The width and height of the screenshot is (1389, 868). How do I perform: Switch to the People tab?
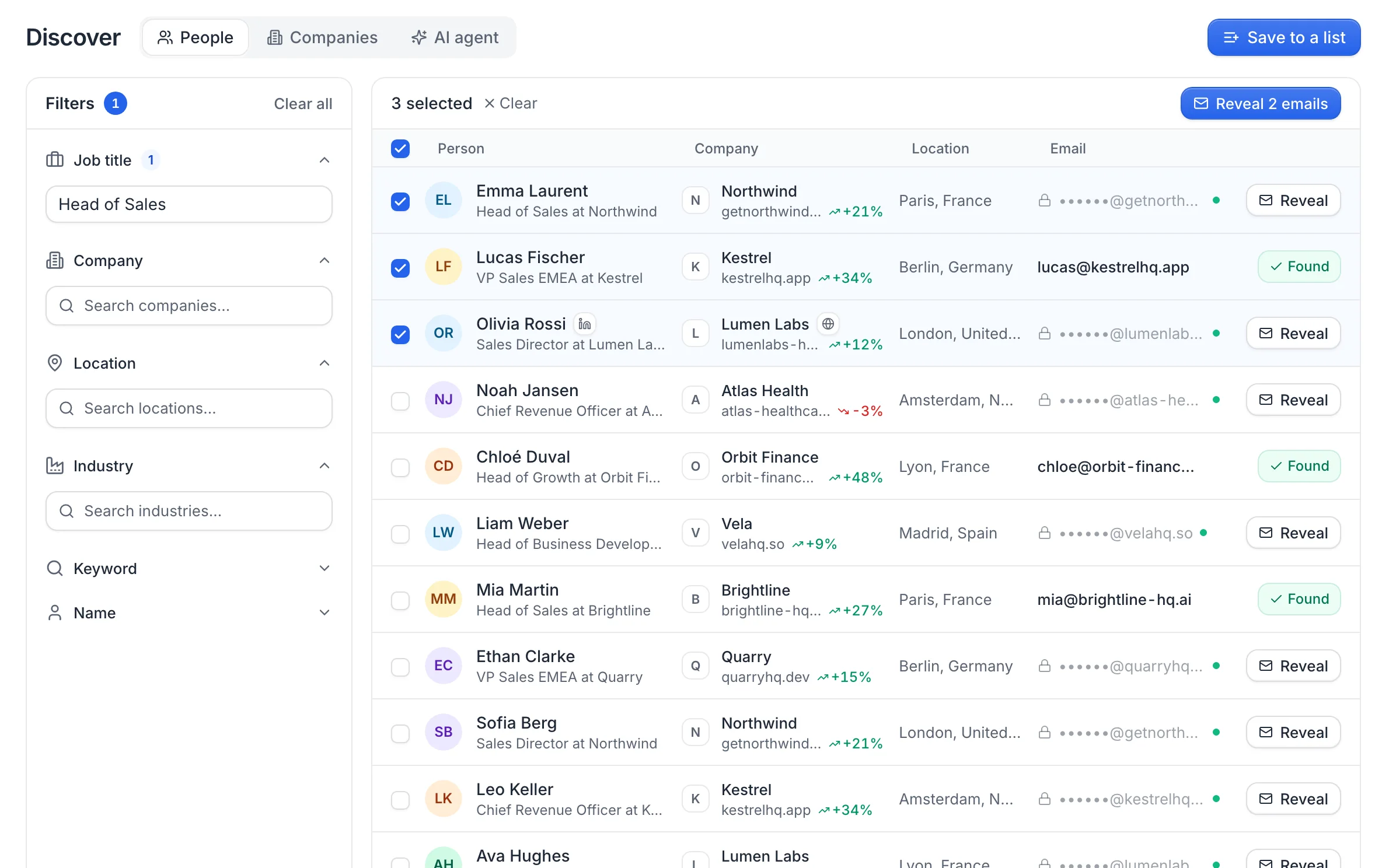click(196, 37)
